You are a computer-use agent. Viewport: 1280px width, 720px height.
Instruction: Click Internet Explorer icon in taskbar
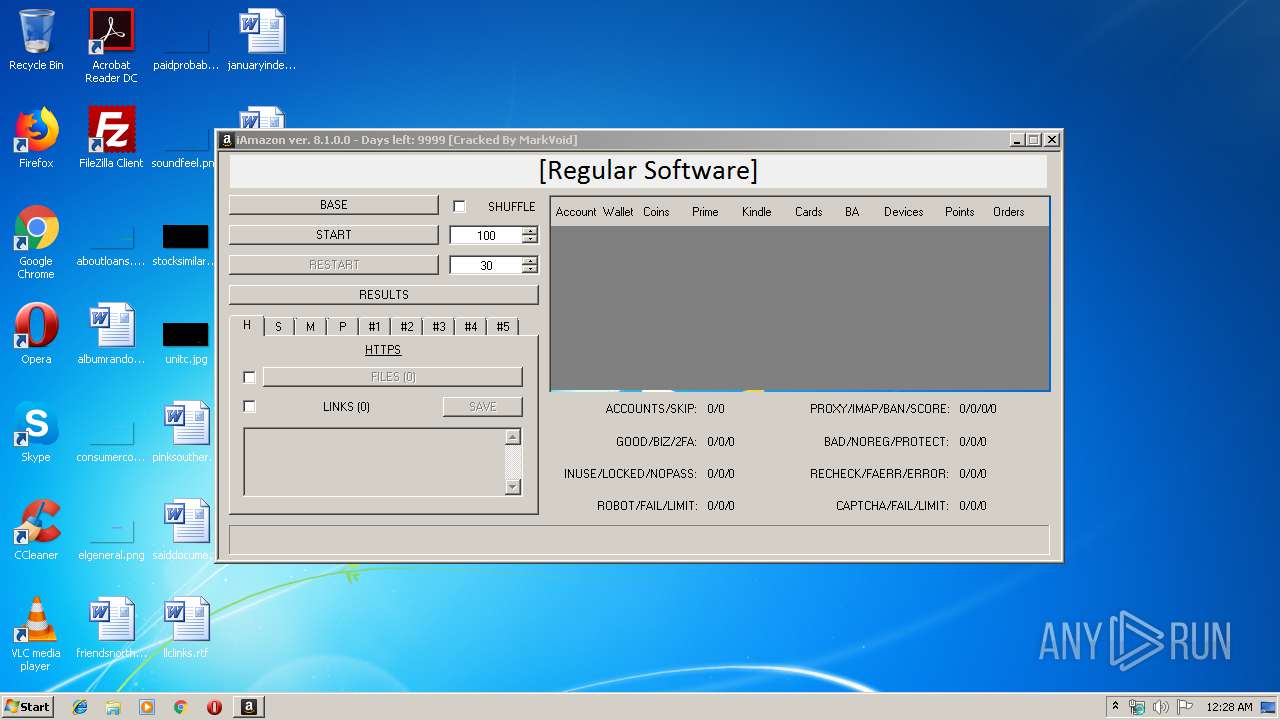pyautogui.click(x=80, y=707)
